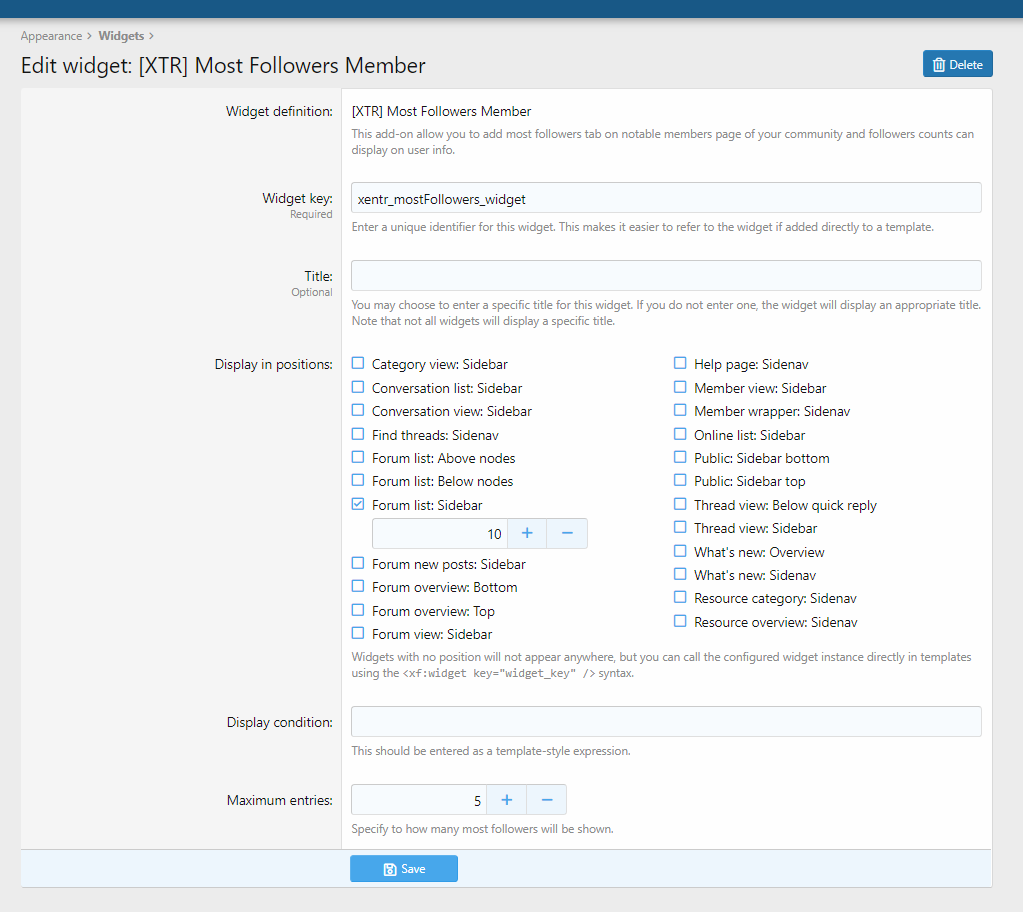Select Resource overview: Sidenav checkbox
Screen dimensions: 1023x912
click(680, 622)
